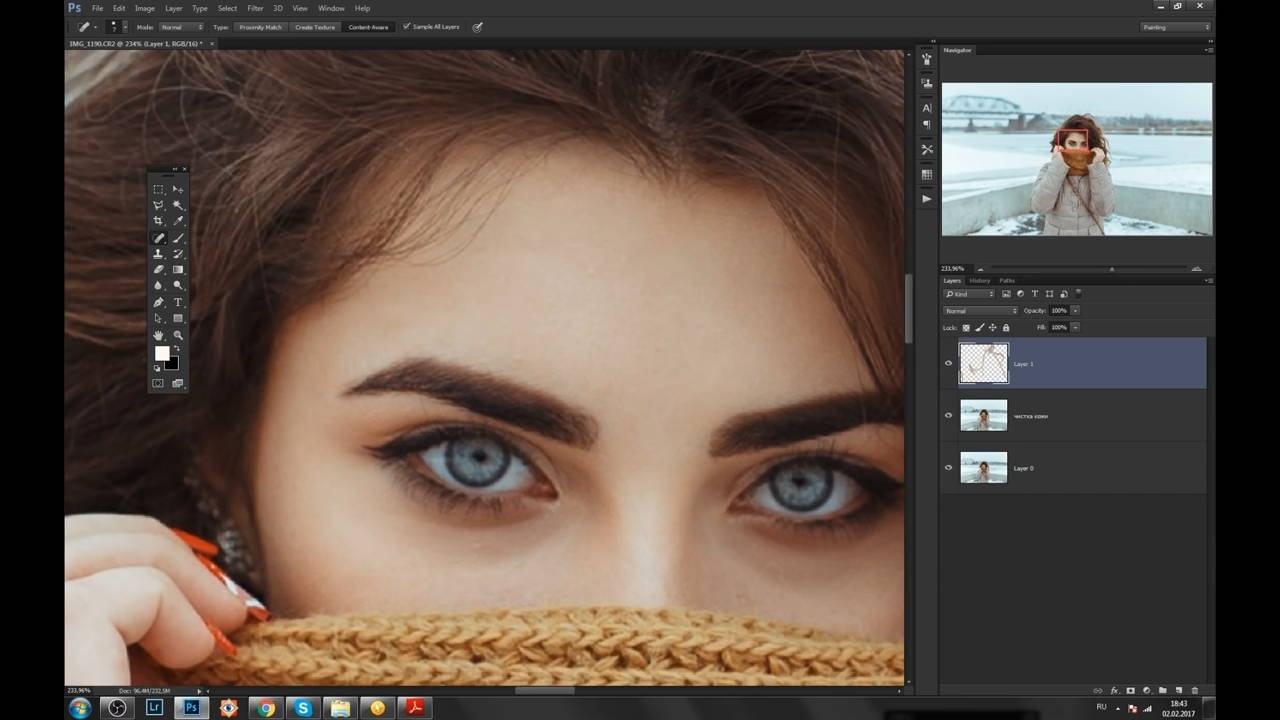Screen dimensions: 1280x720
Task: Open layer styles fx menu
Action: (1115, 690)
